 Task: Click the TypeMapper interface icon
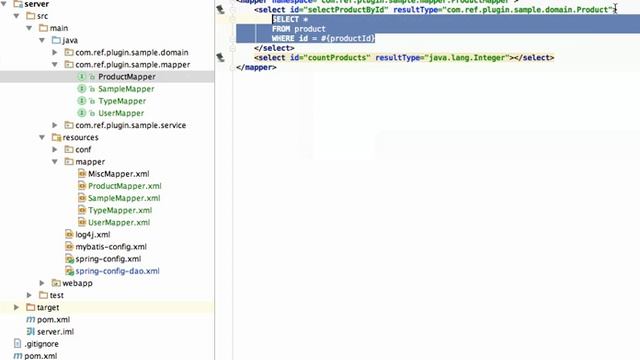coord(82,101)
